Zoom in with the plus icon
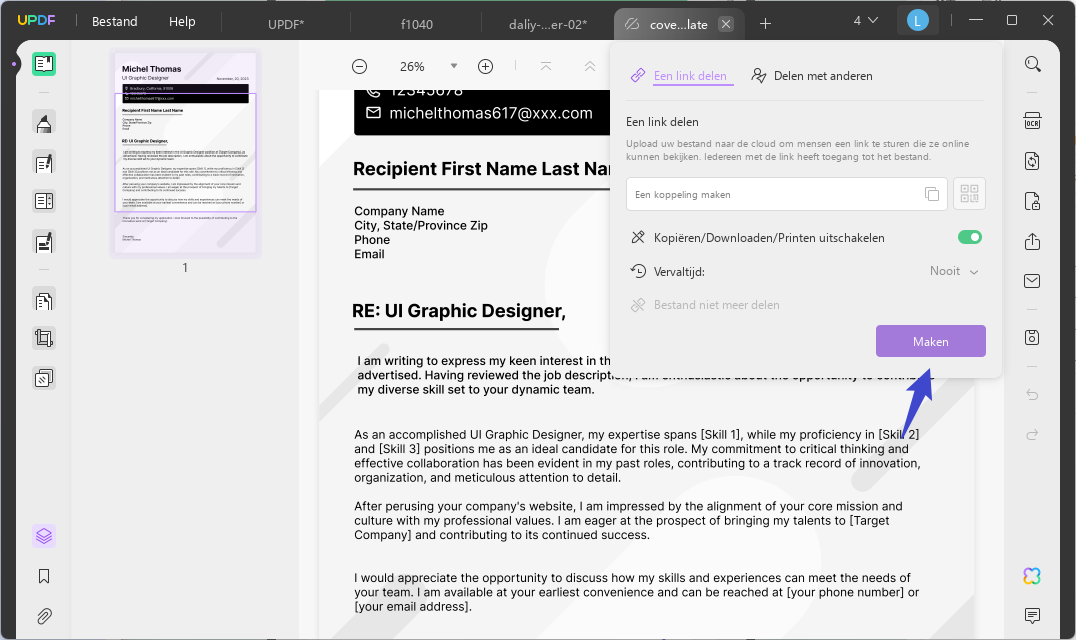This screenshot has height=640, width=1076. (485, 67)
